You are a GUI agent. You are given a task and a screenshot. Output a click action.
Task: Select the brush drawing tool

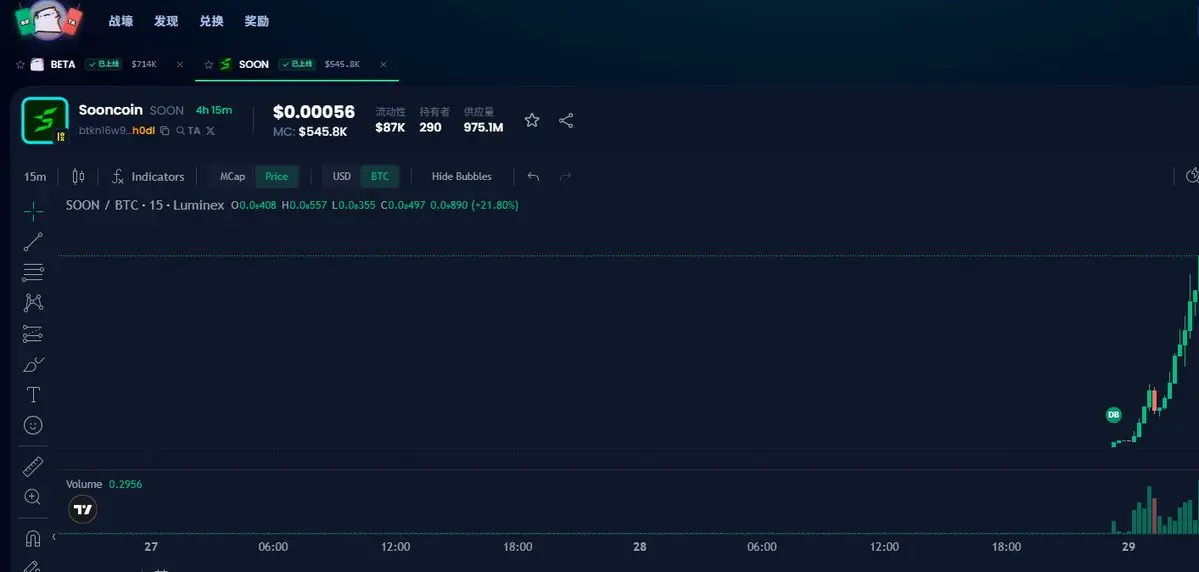pyautogui.click(x=33, y=364)
